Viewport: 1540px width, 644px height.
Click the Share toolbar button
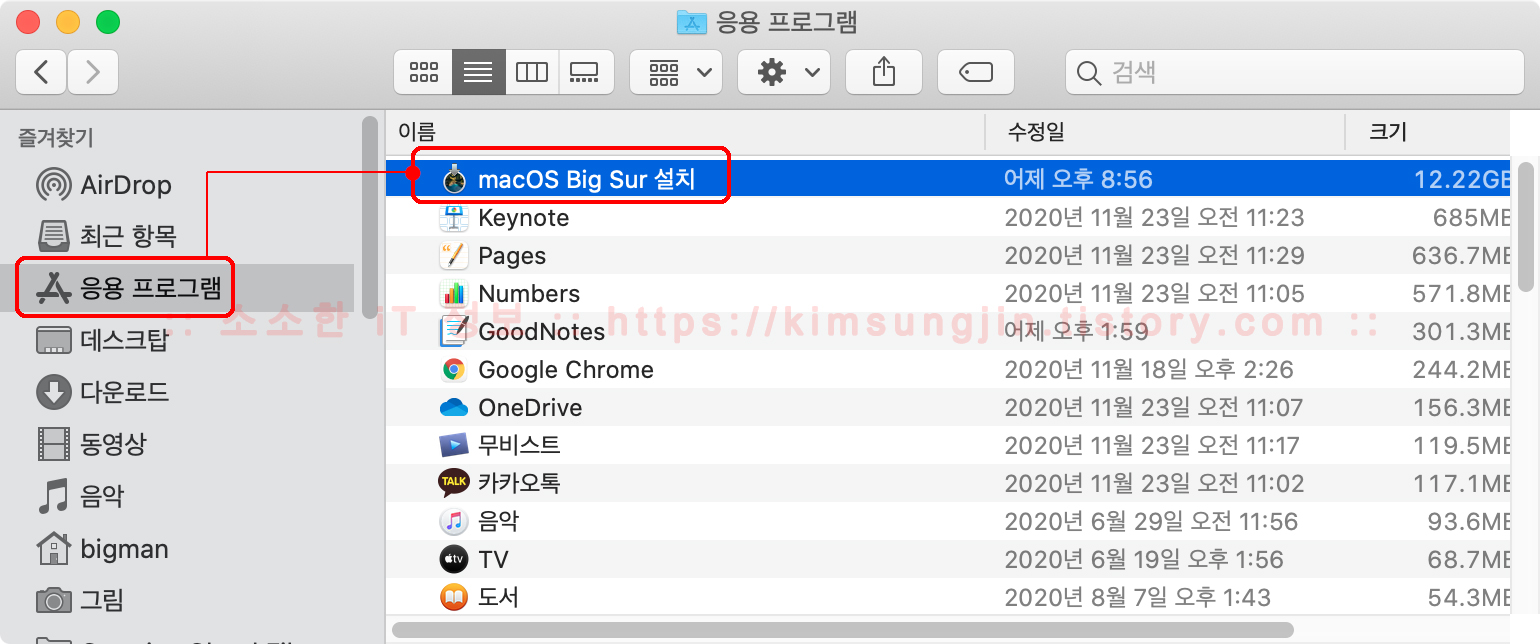coord(883,72)
